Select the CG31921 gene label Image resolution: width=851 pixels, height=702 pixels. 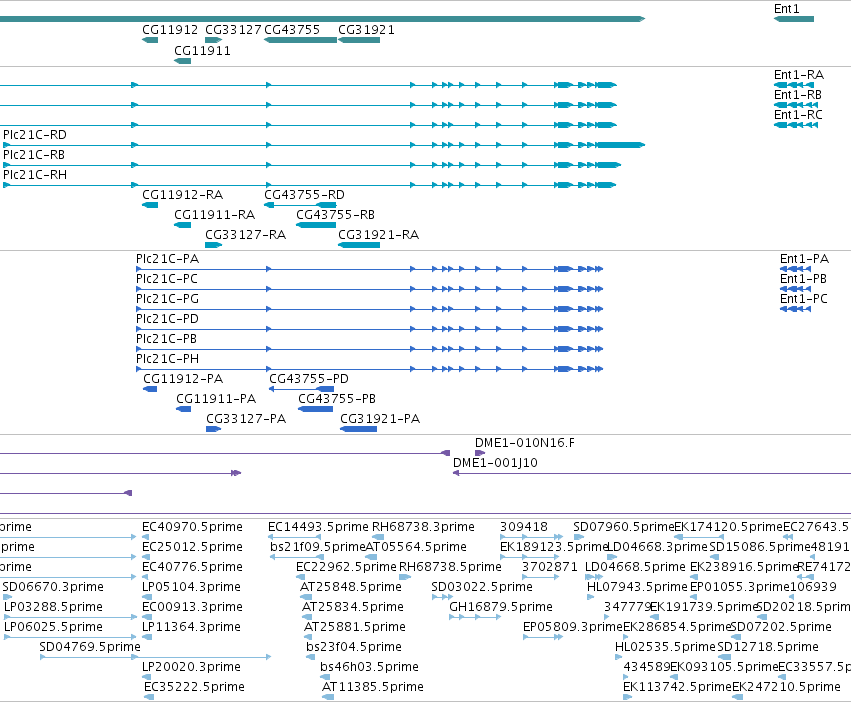click(x=366, y=30)
